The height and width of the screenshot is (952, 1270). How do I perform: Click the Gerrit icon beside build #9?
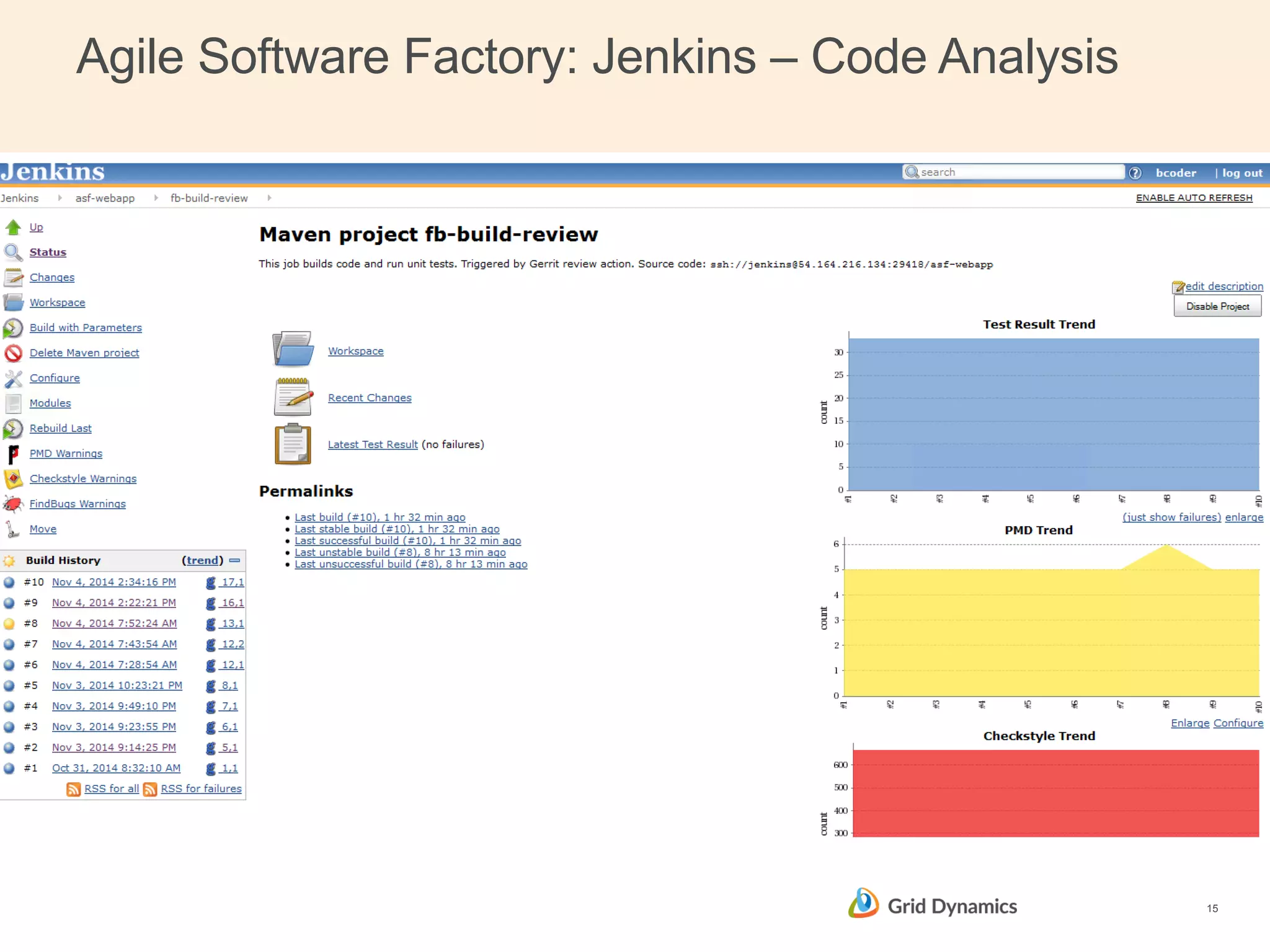click(x=211, y=603)
